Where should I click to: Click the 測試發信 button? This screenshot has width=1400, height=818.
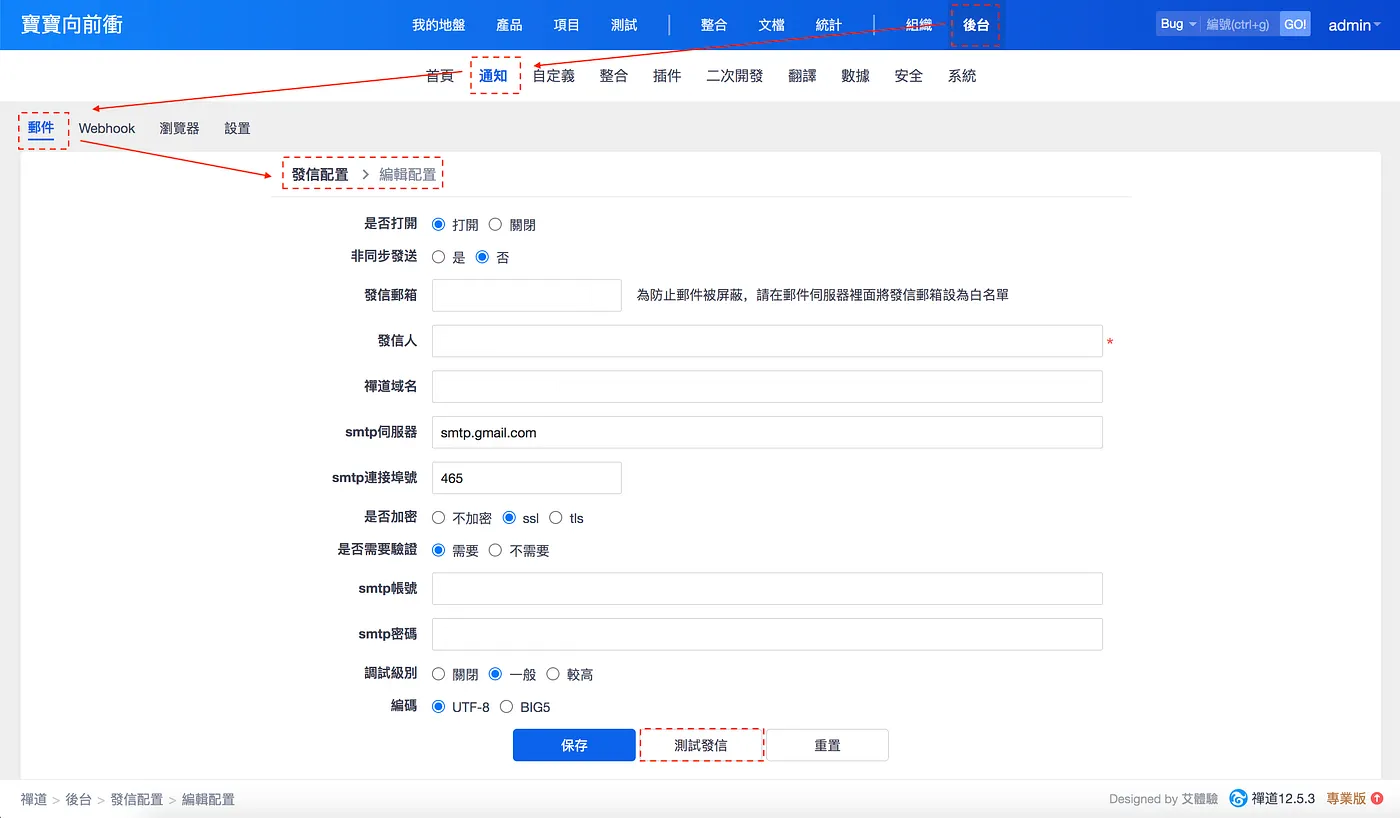click(x=701, y=745)
